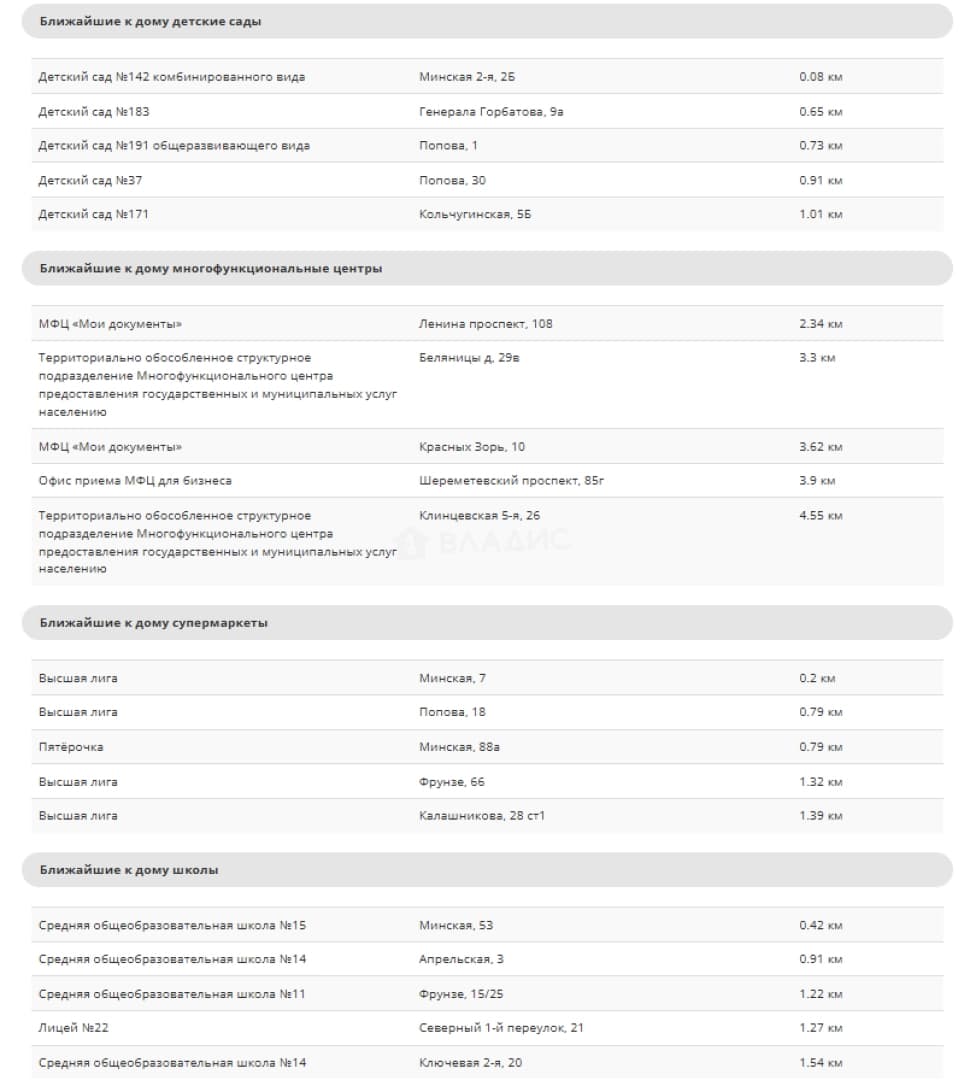The width and height of the screenshot is (964, 1080).
Task: Open 'Средняя общеобразовательная школа №15' entry
Action: pos(172,925)
